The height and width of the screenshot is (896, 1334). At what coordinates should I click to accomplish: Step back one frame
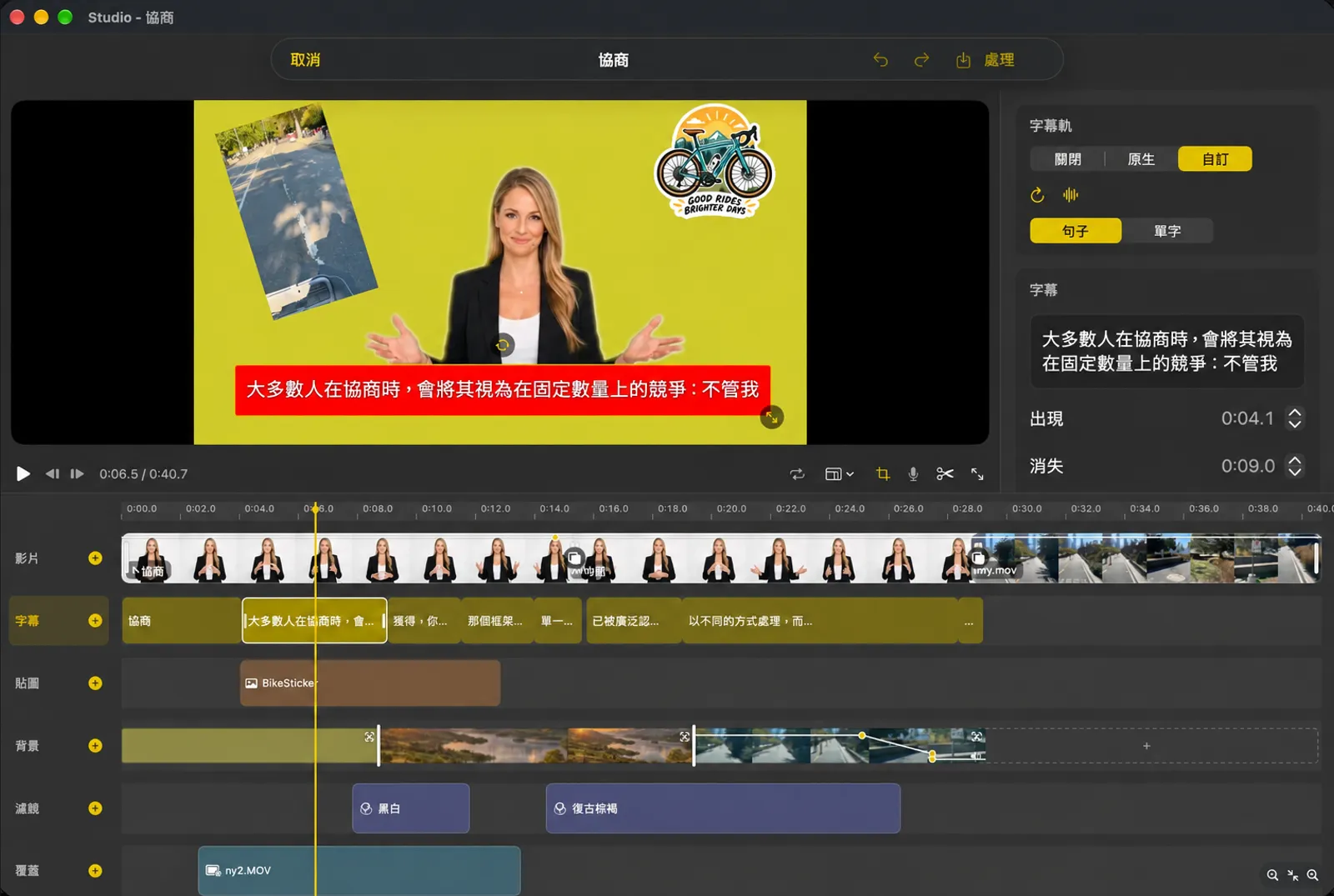[x=52, y=473]
